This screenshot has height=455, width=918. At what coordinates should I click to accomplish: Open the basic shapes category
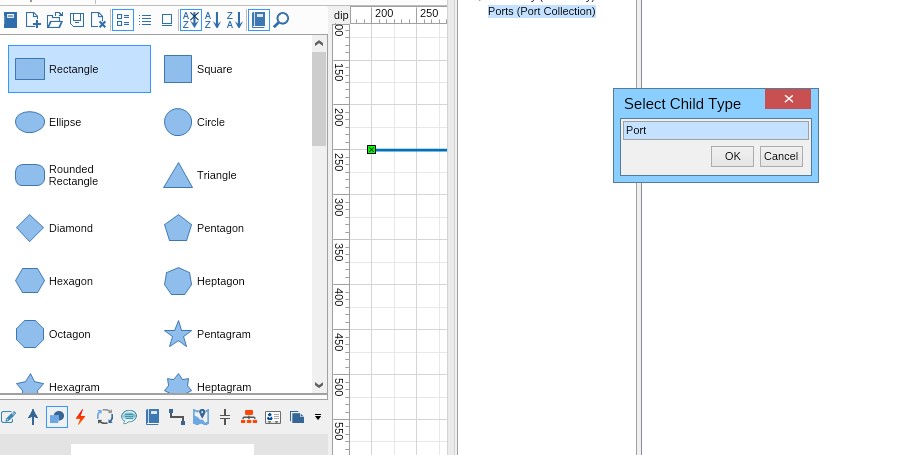(57, 417)
